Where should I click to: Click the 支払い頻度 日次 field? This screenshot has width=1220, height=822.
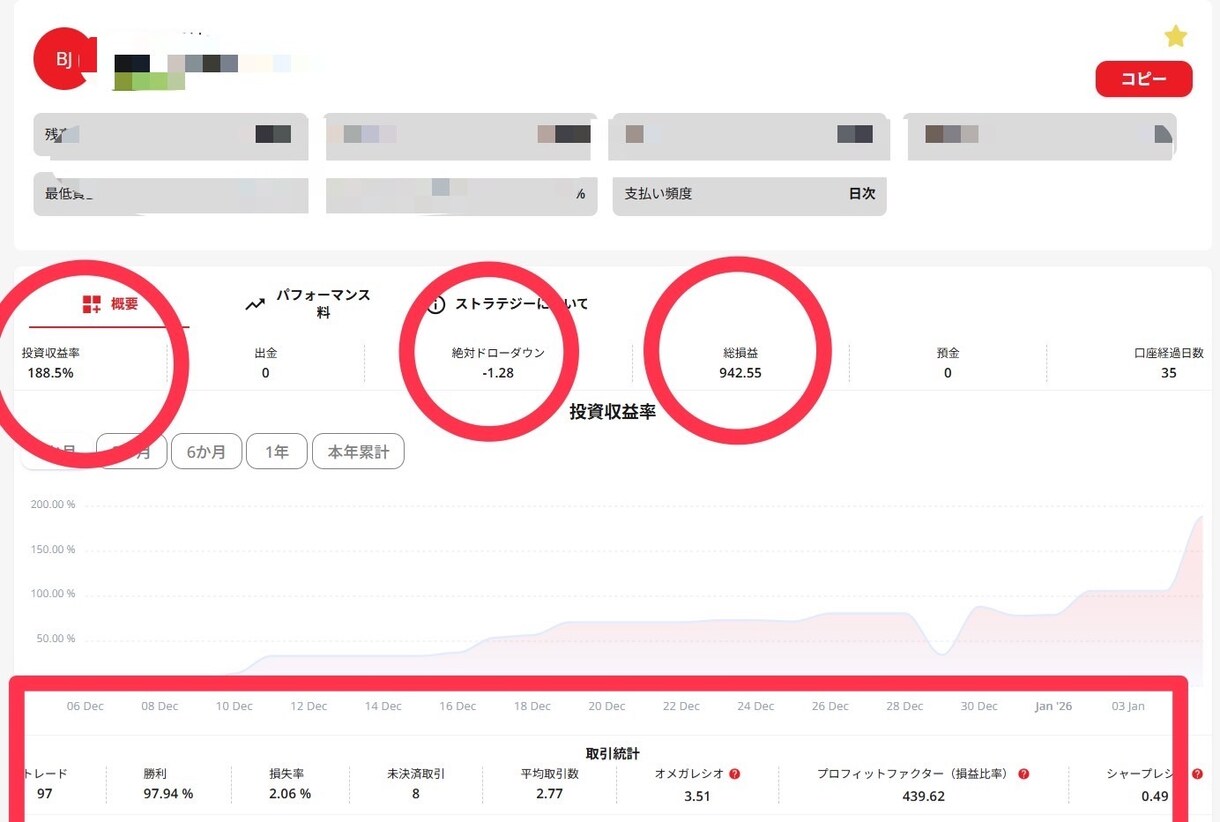click(x=750, y=194)
